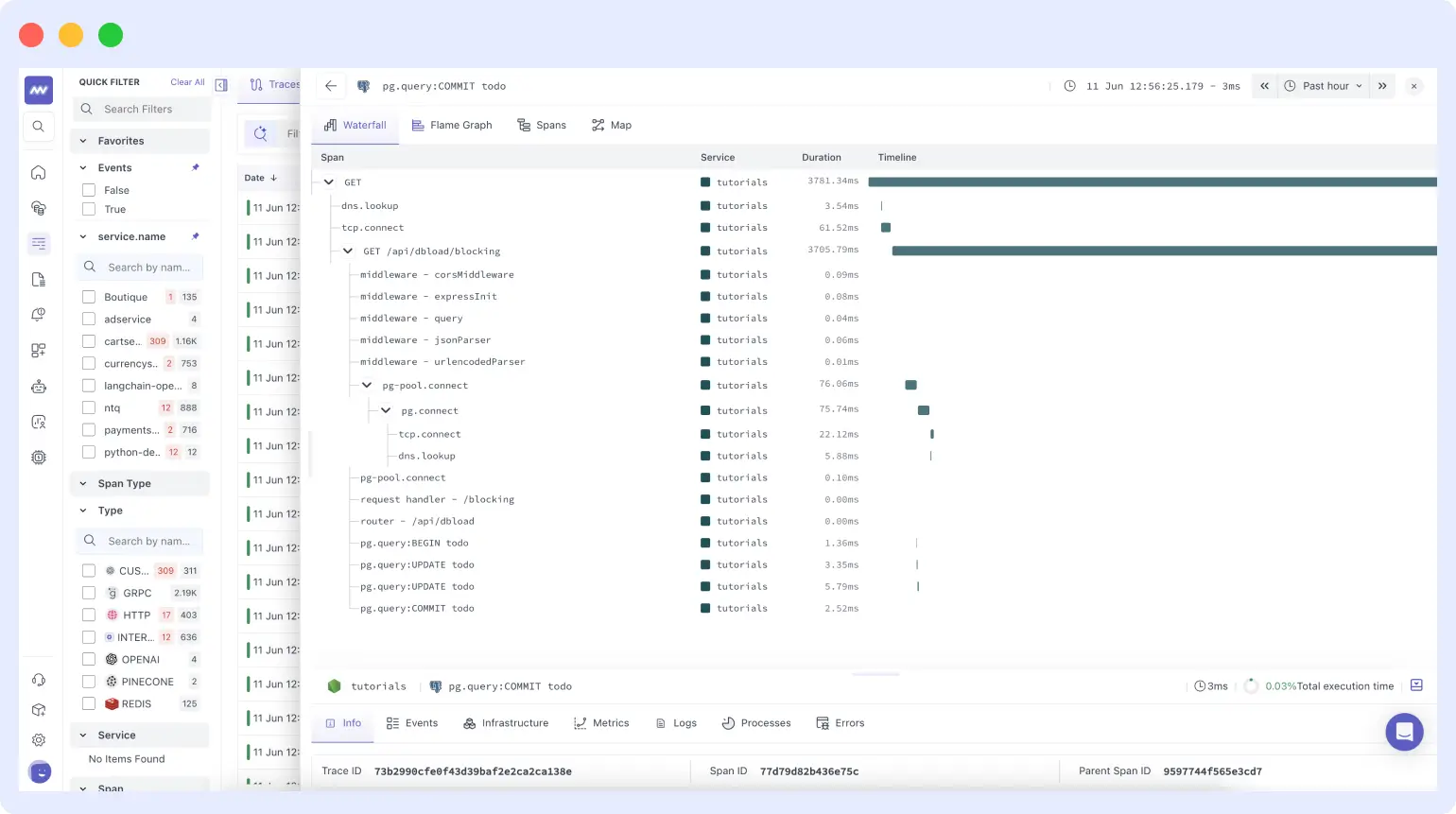
Task: Open the dashboard builder icon in the sidebar
Action: 39,350
